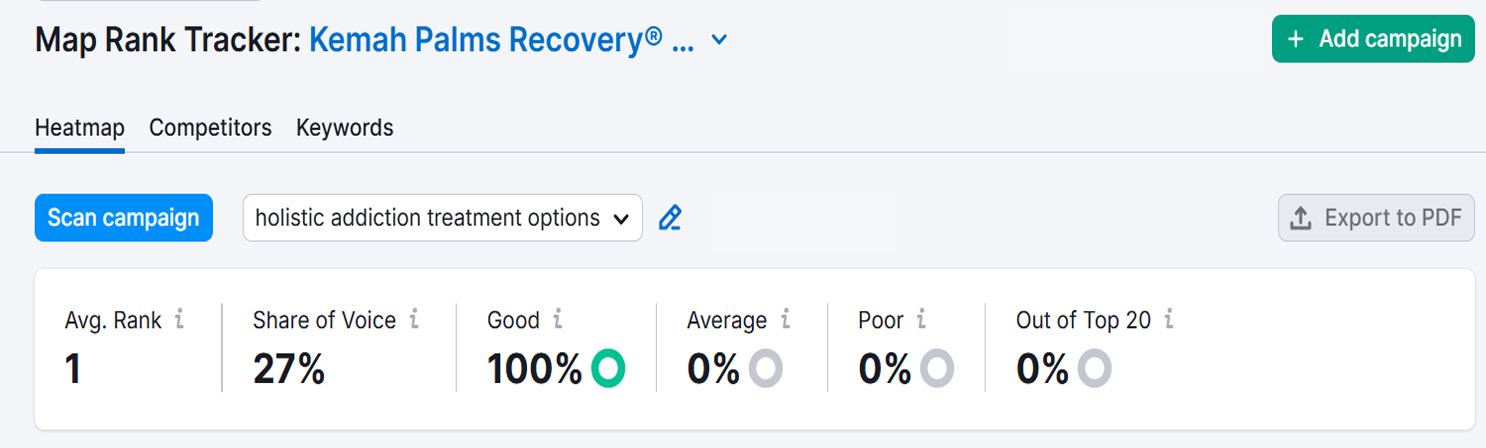Click Export to PDF button

1376,218
